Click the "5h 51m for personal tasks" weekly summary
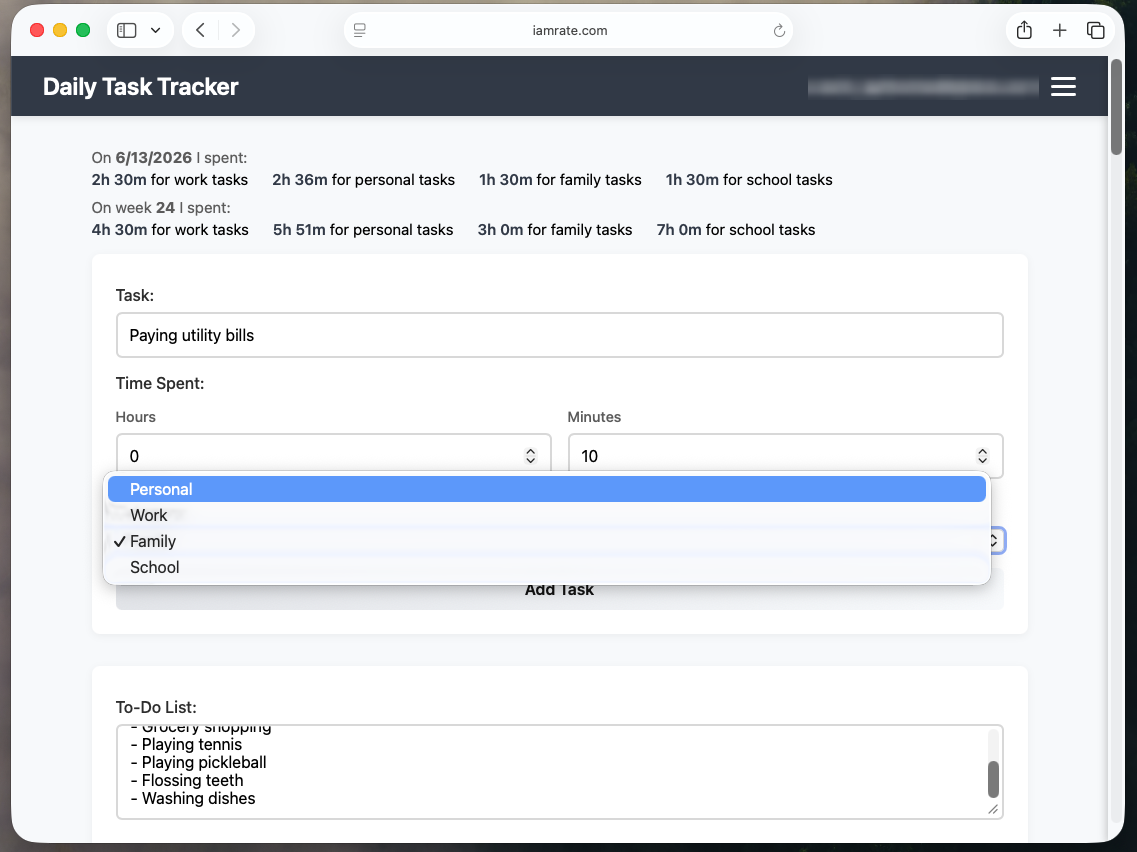Viewport: 1137px width, 852px height. (x=363, y=230)
